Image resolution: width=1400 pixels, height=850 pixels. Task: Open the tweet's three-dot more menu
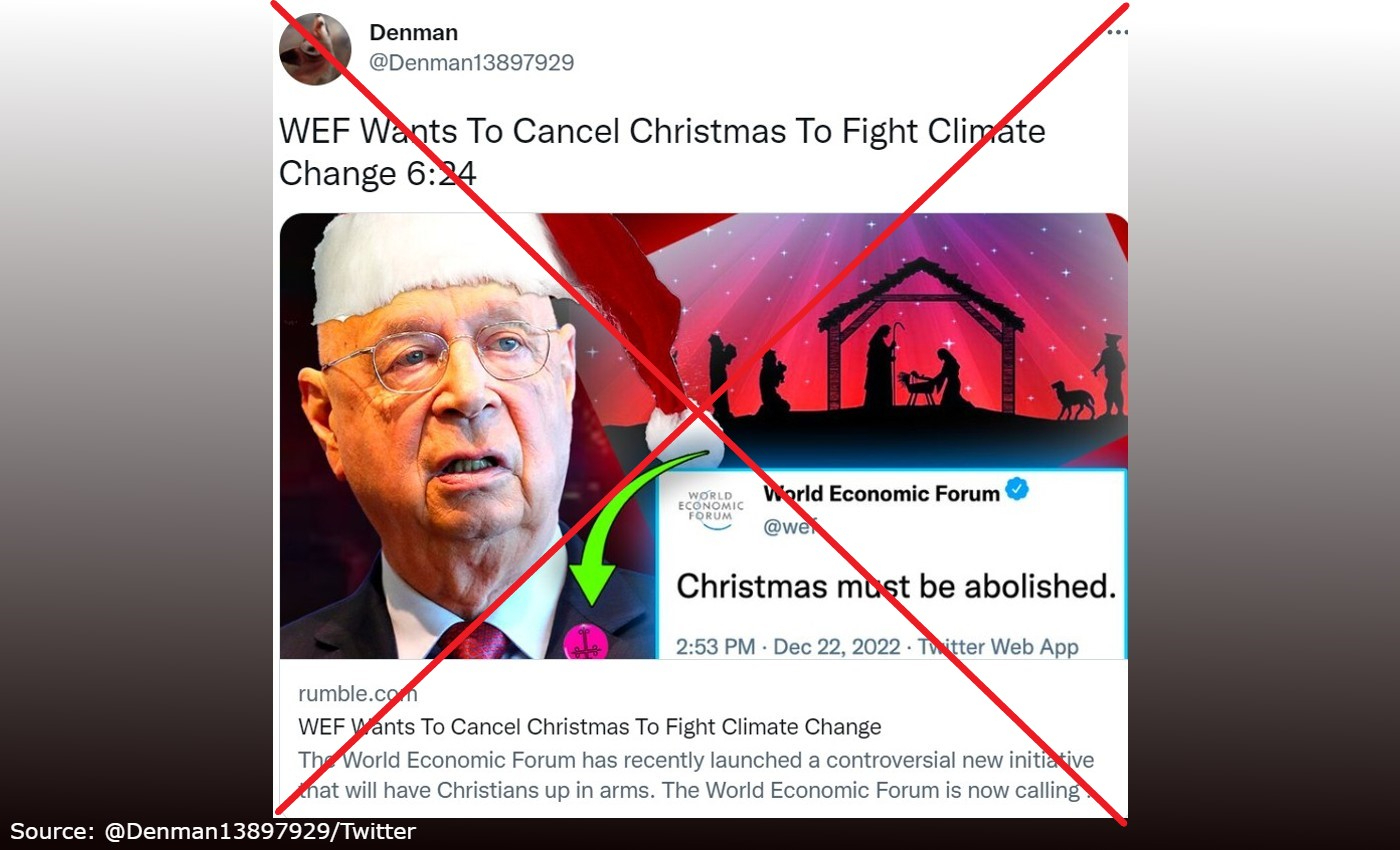point(1118,32)
